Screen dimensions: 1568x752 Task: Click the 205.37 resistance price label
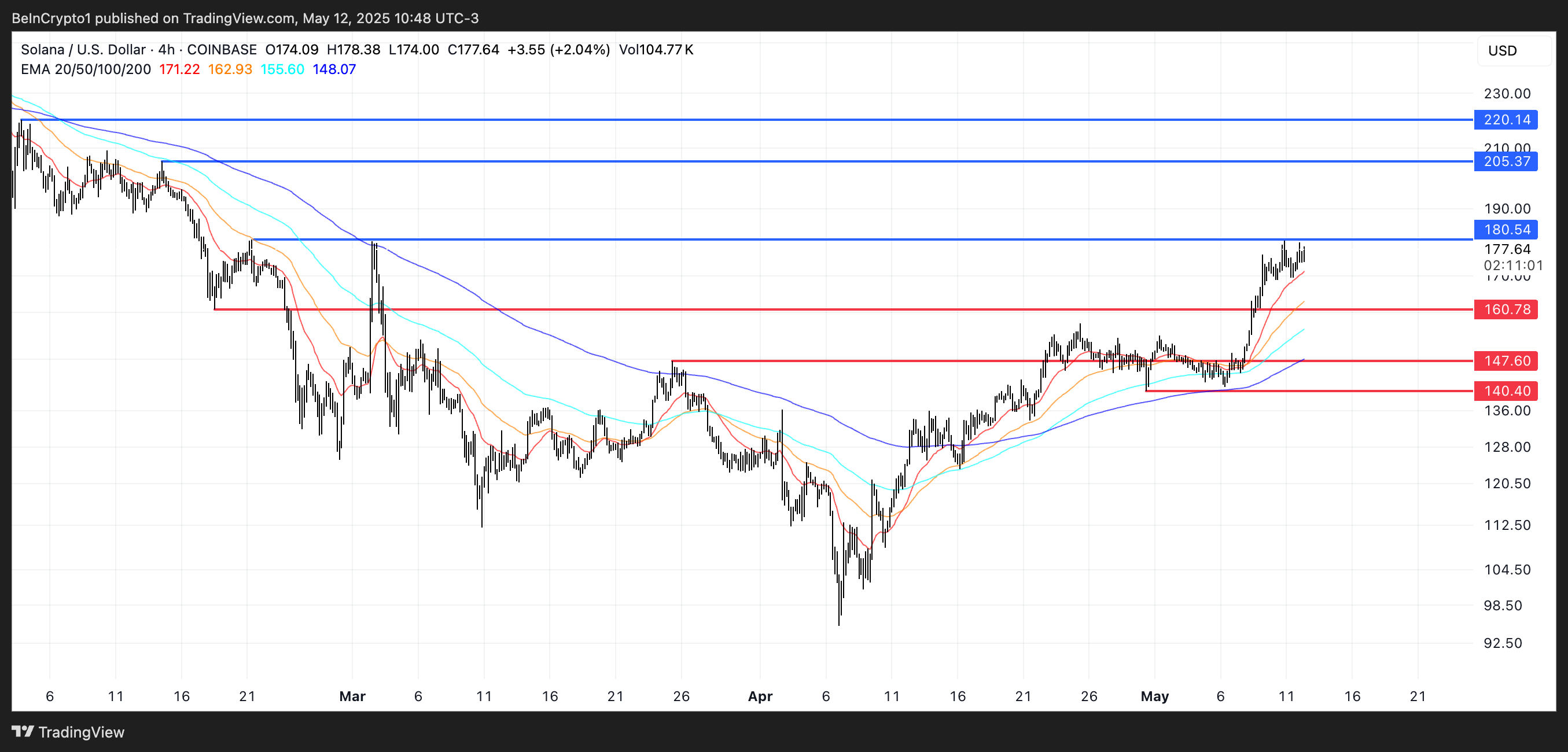[1506, 161]
